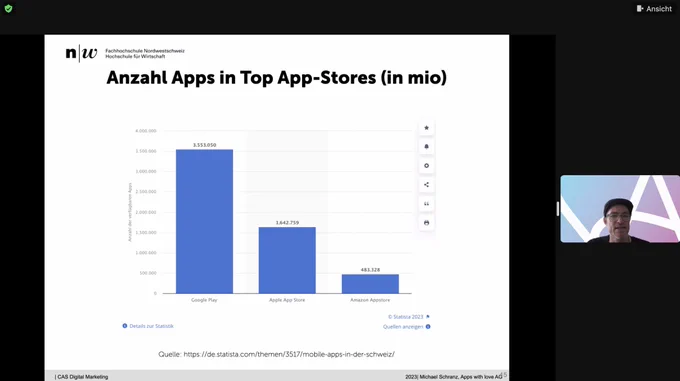Click the 483.328 value label
Screen dimensions: 680x381
(370, 270)
